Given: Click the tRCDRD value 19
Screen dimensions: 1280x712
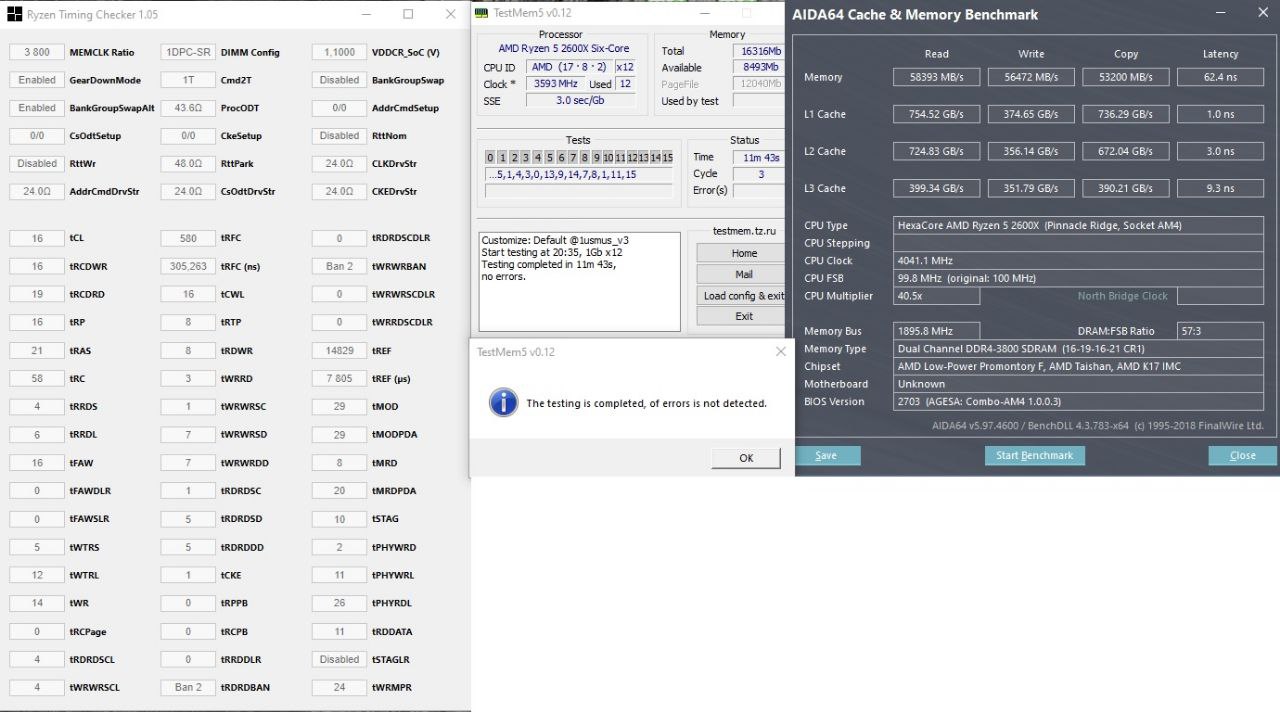Looking at the screenshot, I should [x=37, y=294].
